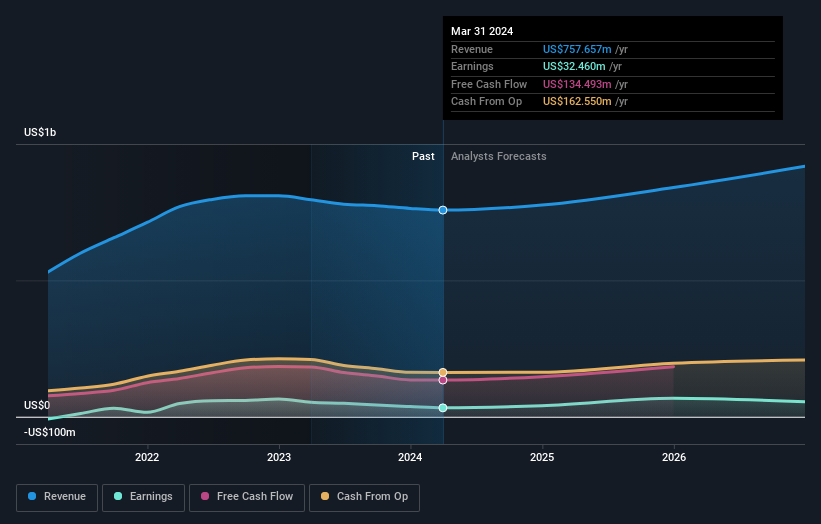Click the Free Cash Flow label in tooltip
Image resolution: width=821 pixels, height=524 pixels.
[x=489, y=84]
